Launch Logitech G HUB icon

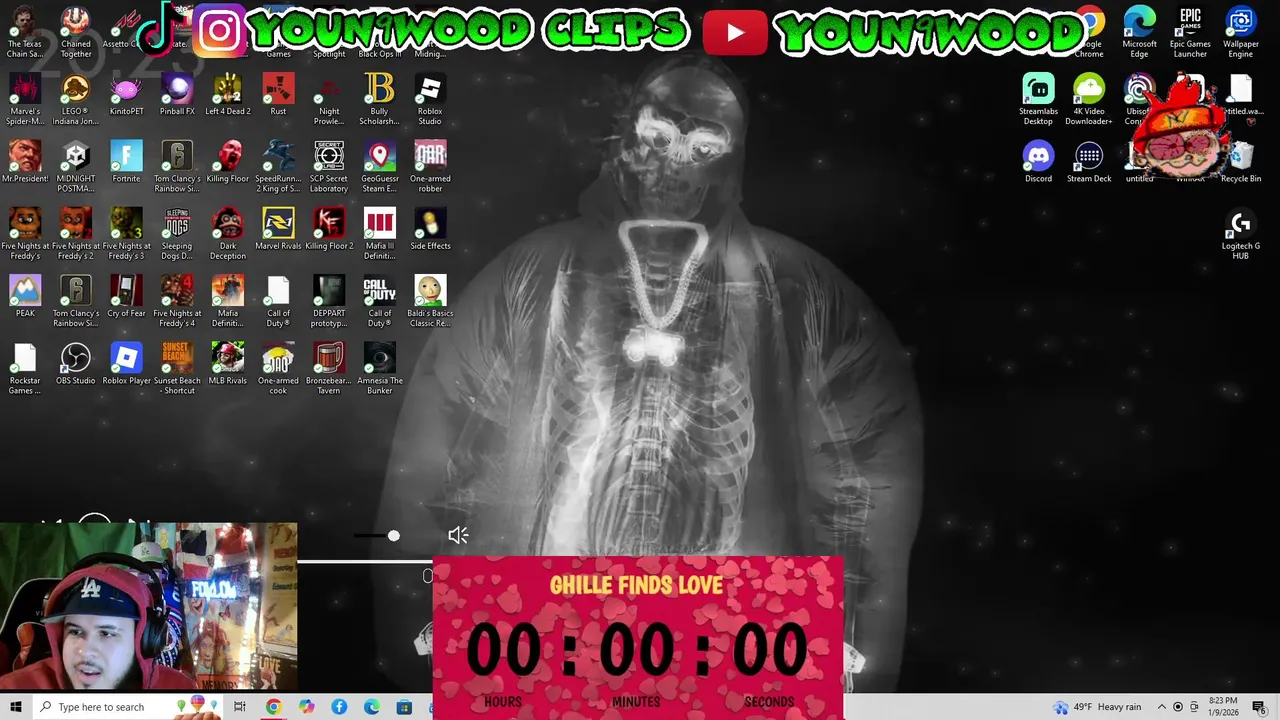pyautogui.click(x=1241, y=236)
